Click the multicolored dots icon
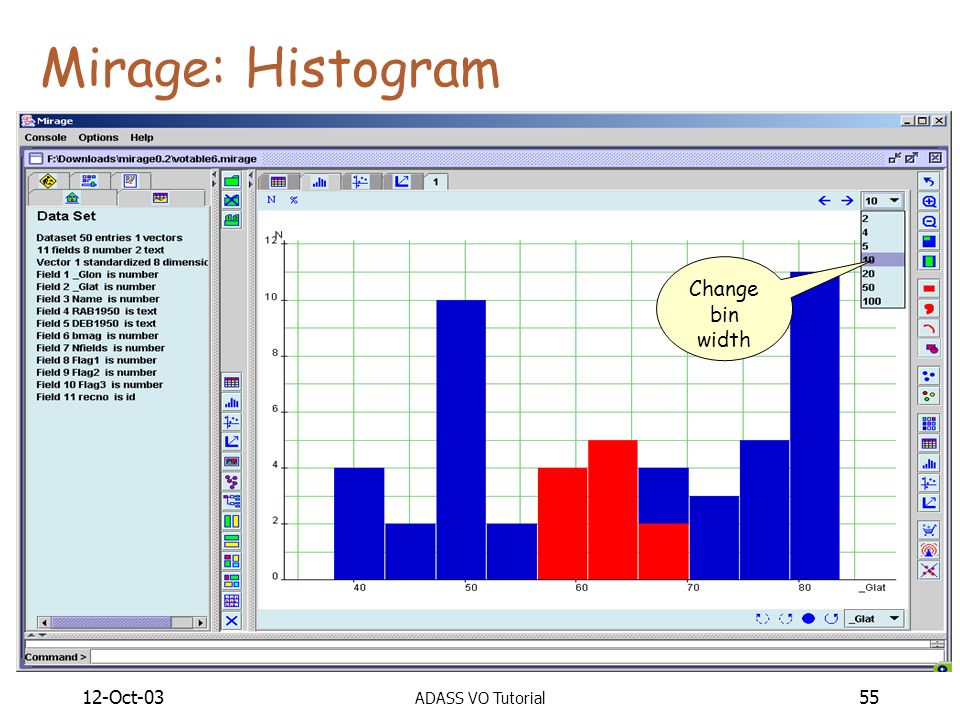Image resolution: width=960 pixels, height=720 pixels. [929, 396]
